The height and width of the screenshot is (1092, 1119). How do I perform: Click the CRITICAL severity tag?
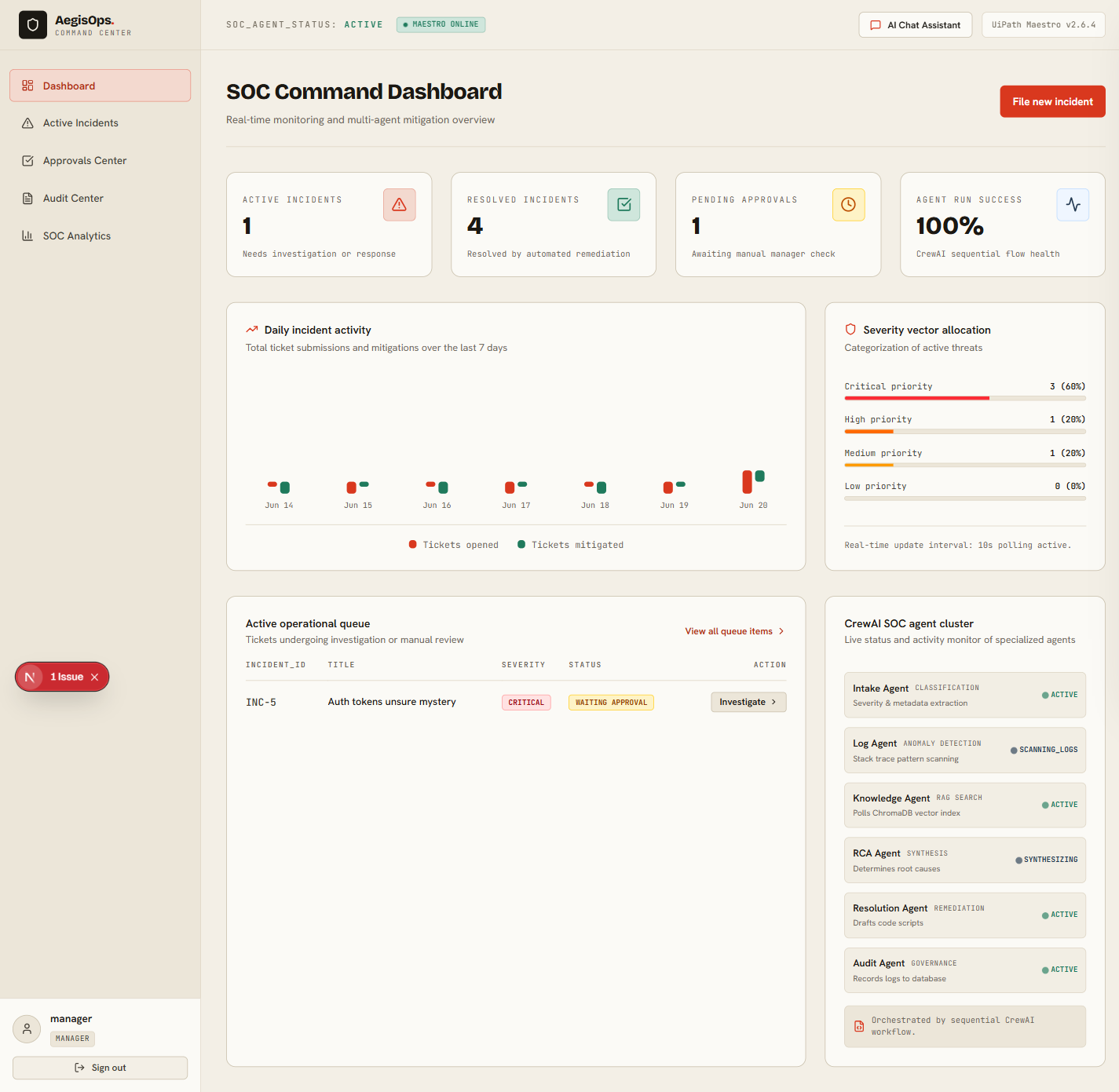(x=526, y=703)
